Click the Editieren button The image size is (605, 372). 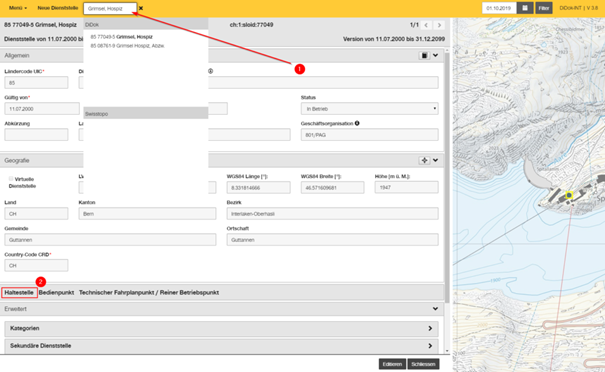(392, 364)
